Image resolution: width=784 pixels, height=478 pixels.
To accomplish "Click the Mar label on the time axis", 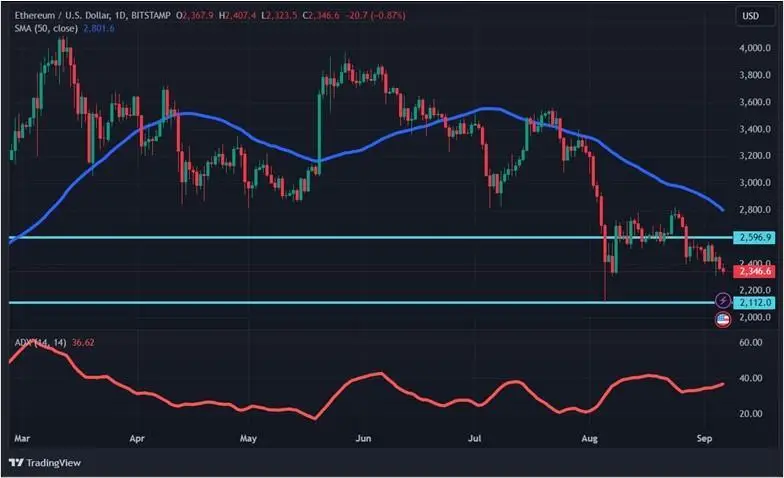I will (x=19, y=438).
